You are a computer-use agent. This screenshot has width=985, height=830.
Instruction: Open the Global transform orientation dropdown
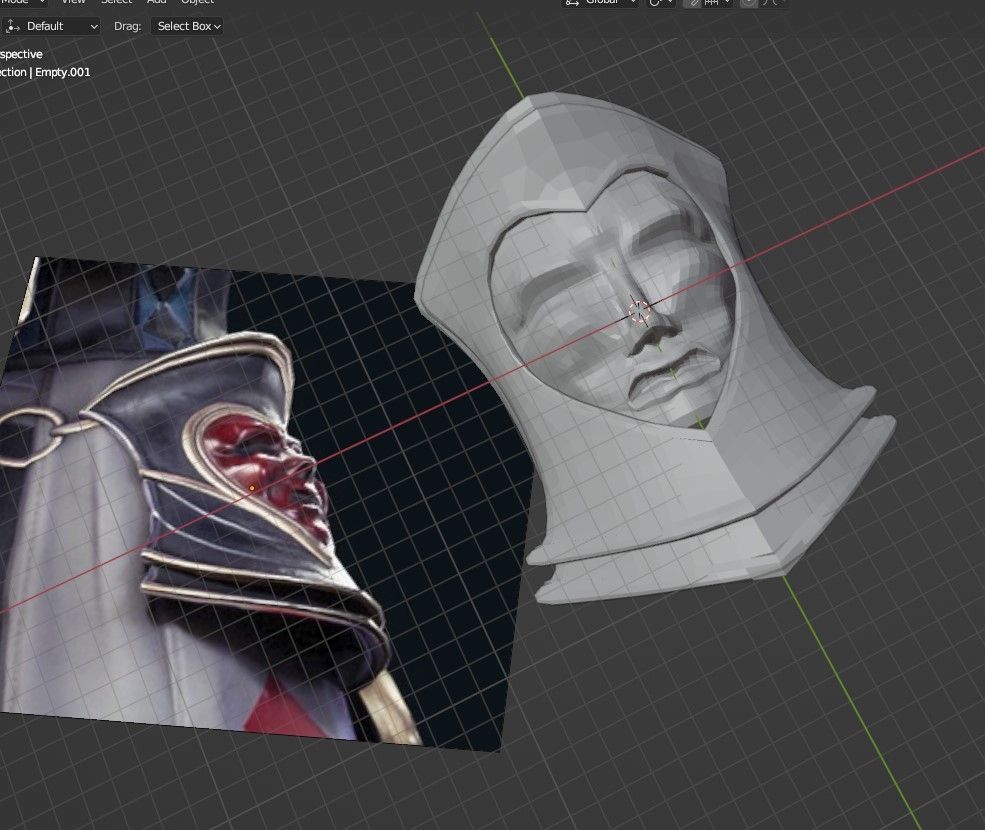pyautogui.click(x=600, y=2)
